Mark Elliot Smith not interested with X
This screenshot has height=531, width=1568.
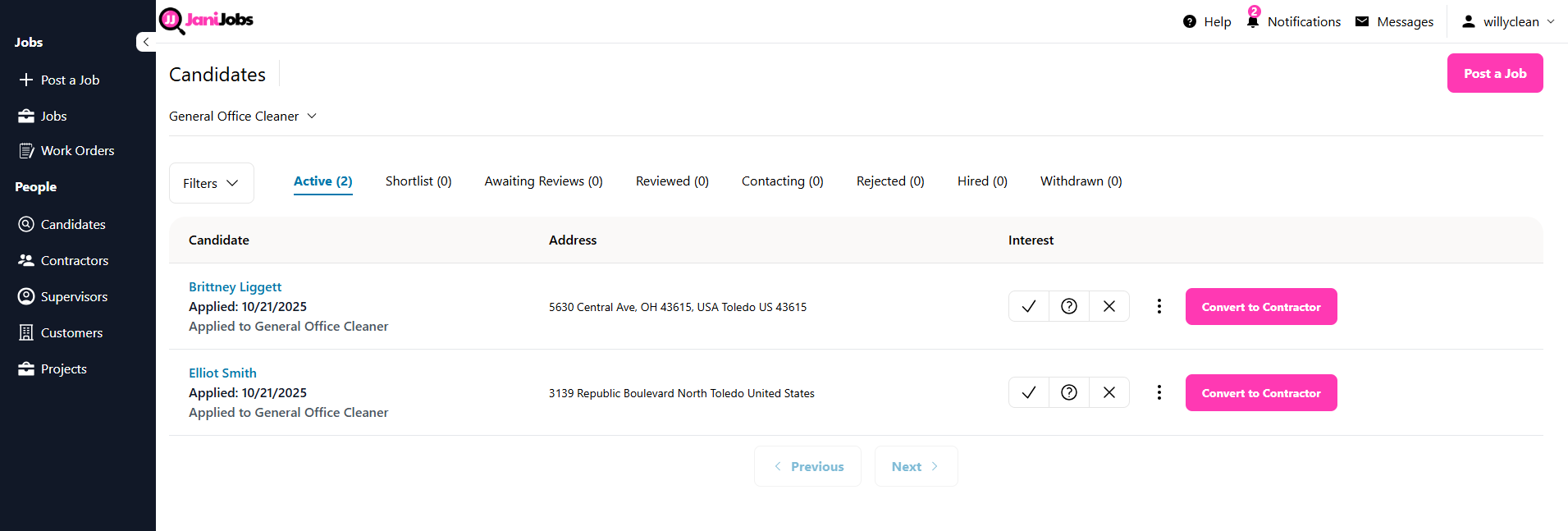tap(1109, 392)
